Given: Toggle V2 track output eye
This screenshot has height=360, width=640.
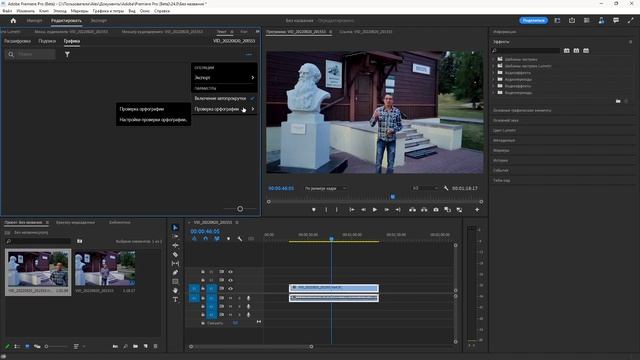Looking at the screenshot, I should pos(231,280).
